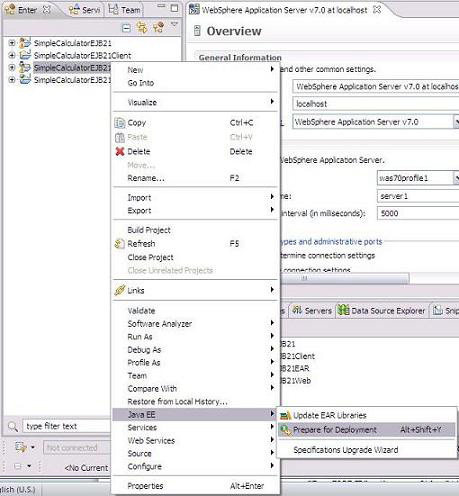This screenshot has width=459, height=496.
Task: Open the Software Analyzer submenu
Action: 196,324
